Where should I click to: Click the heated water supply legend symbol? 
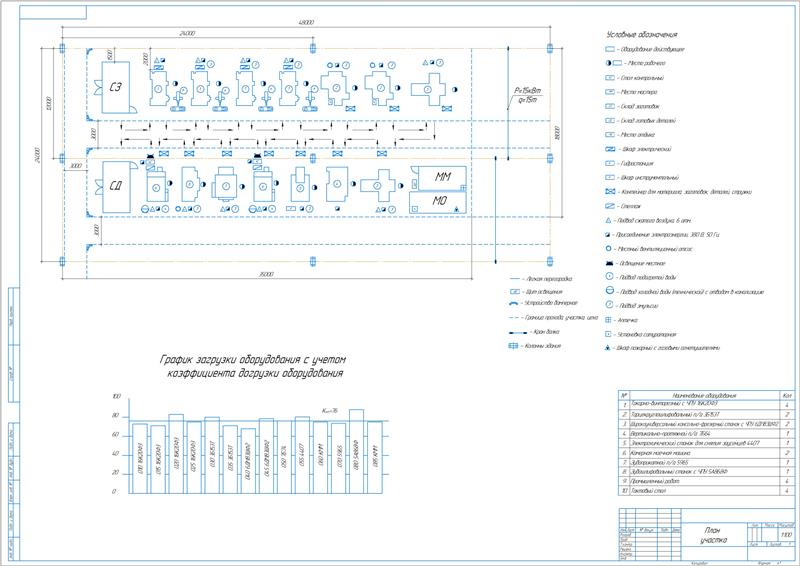[609, 277]
